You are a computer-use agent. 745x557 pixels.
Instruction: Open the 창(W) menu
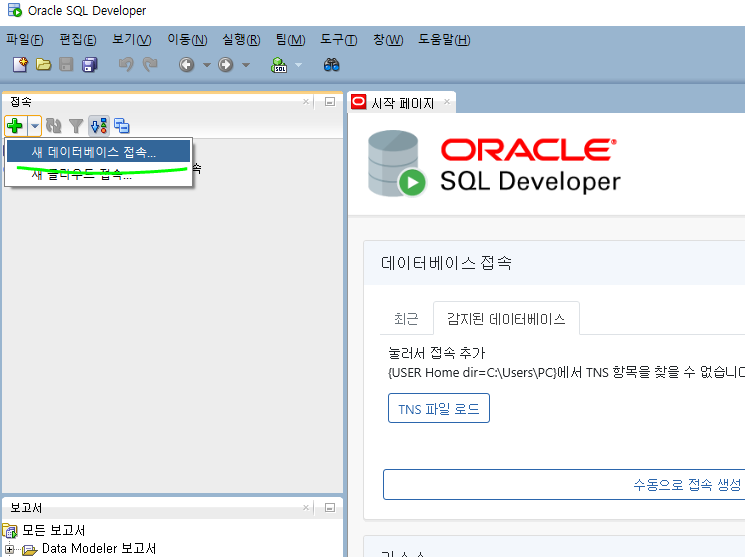coord(388,39)
